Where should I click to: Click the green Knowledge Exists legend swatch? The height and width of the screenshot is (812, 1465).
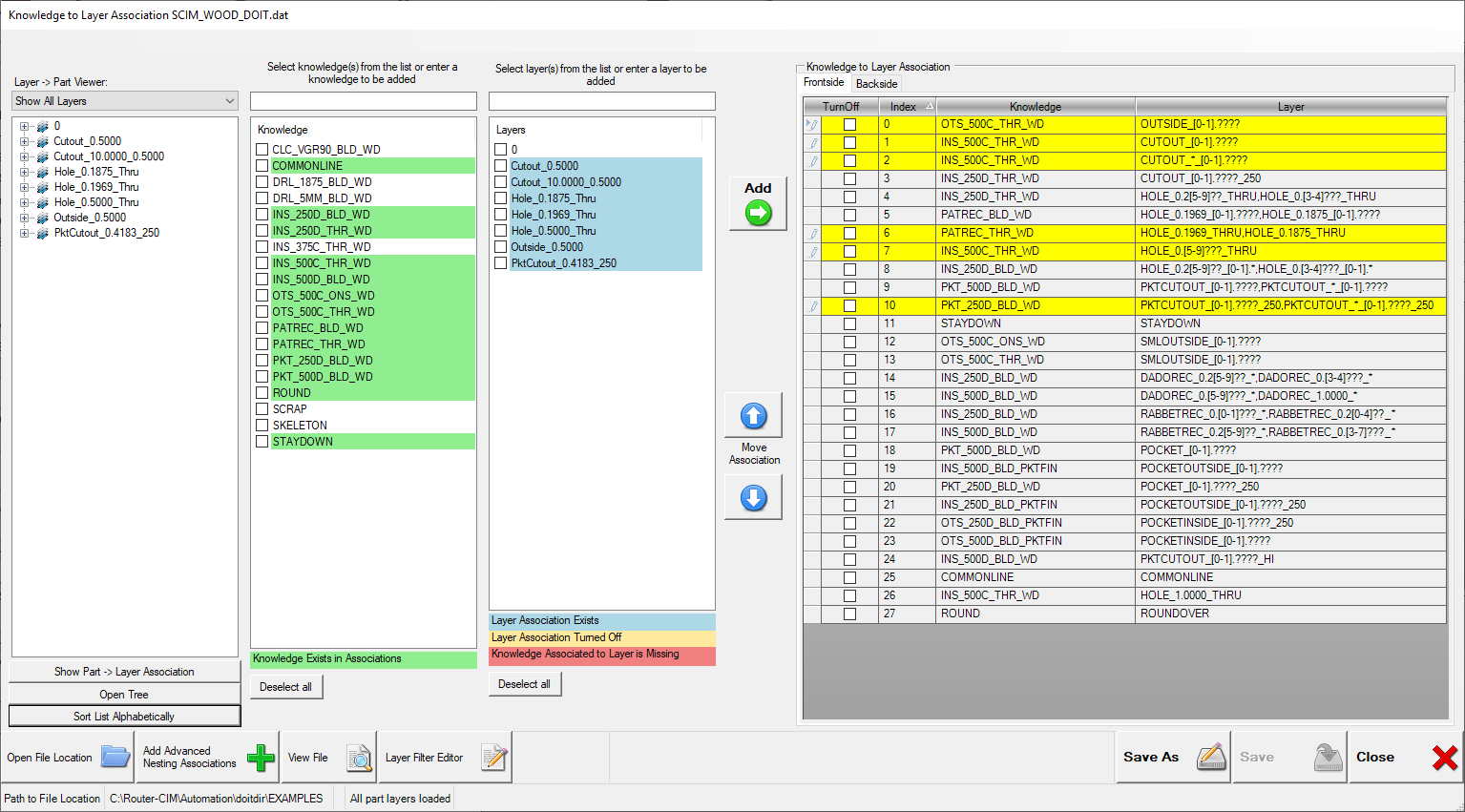click(363, 658)
